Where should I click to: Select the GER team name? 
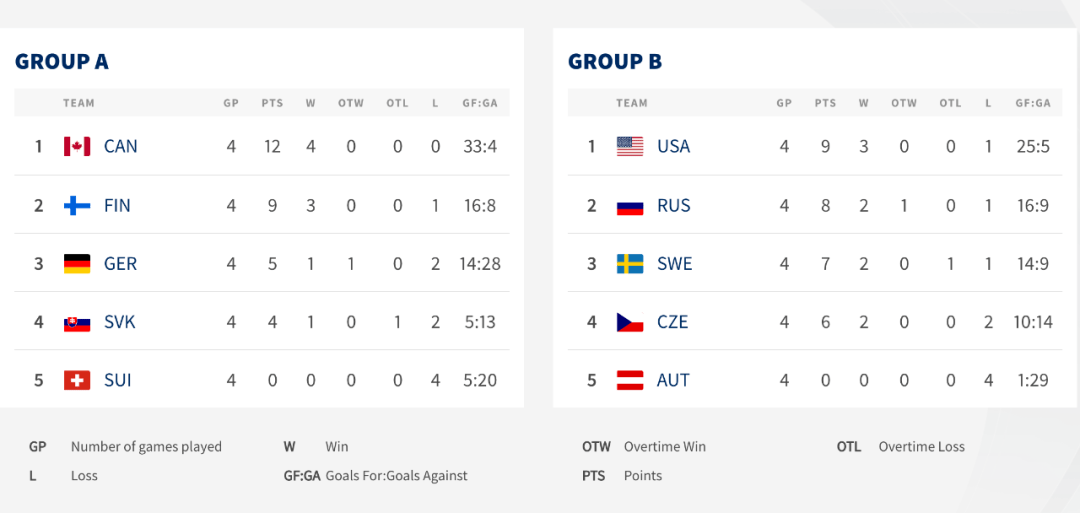tap(121, 264)
